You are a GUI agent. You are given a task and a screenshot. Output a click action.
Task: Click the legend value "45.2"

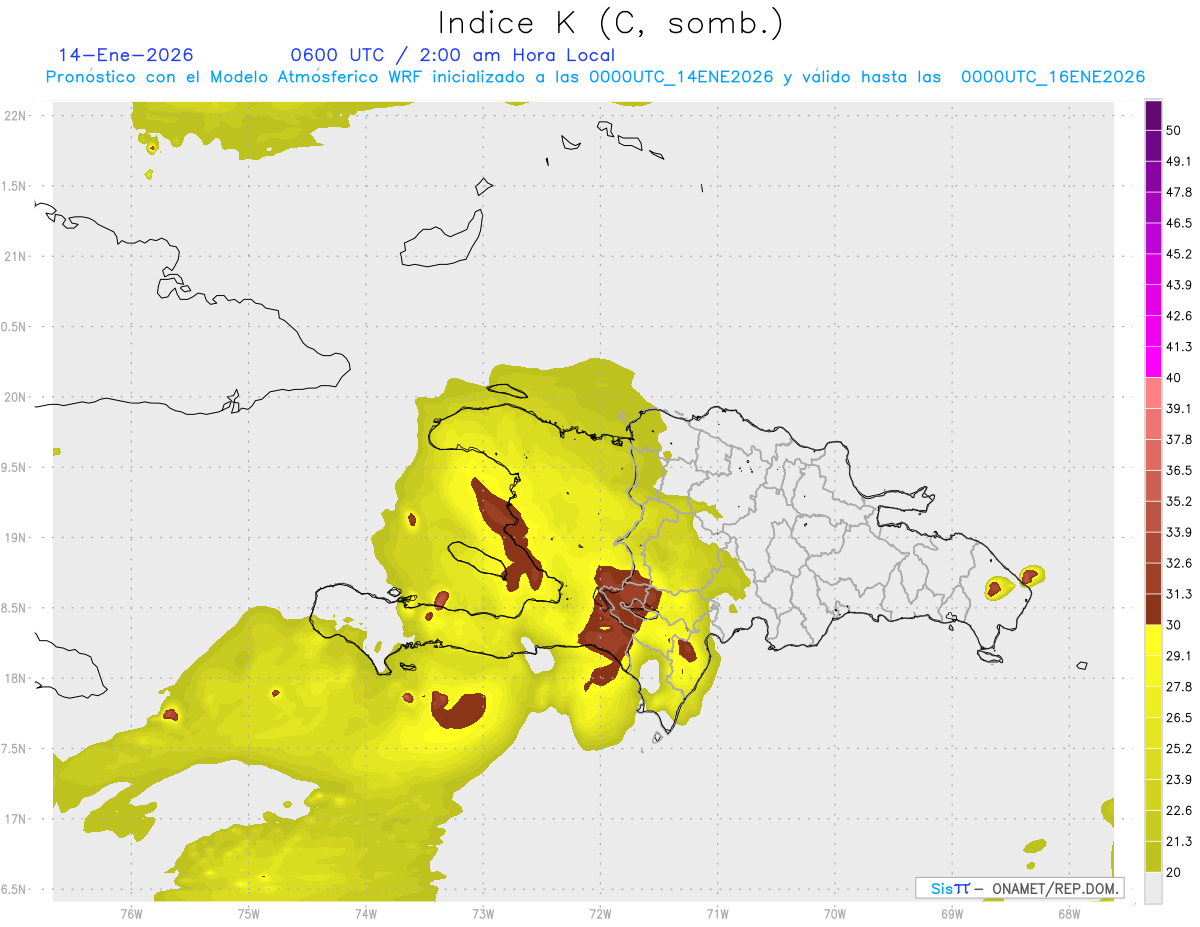[x=1179, y=254]
